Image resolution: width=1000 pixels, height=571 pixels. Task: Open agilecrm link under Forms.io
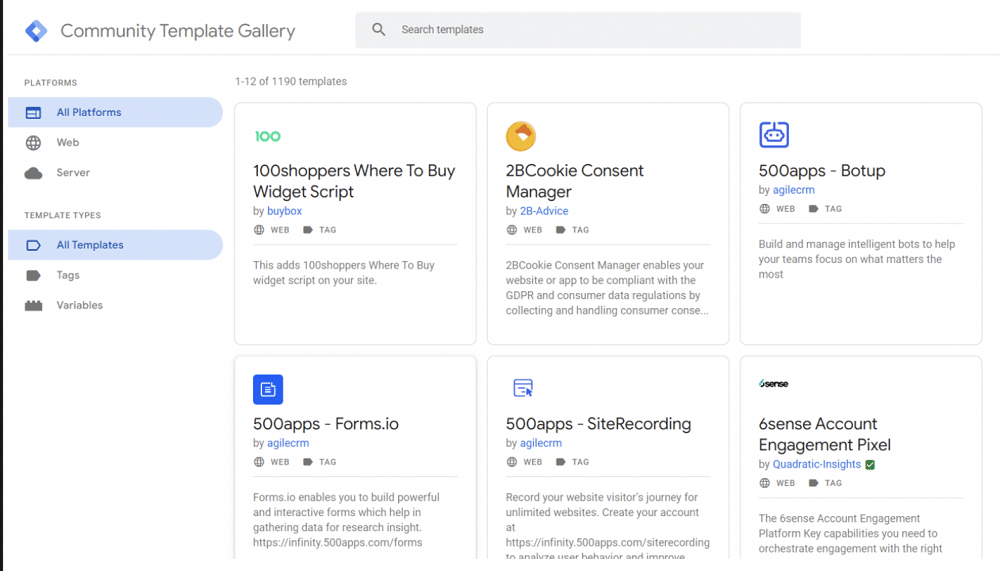(x=288, y=443)
